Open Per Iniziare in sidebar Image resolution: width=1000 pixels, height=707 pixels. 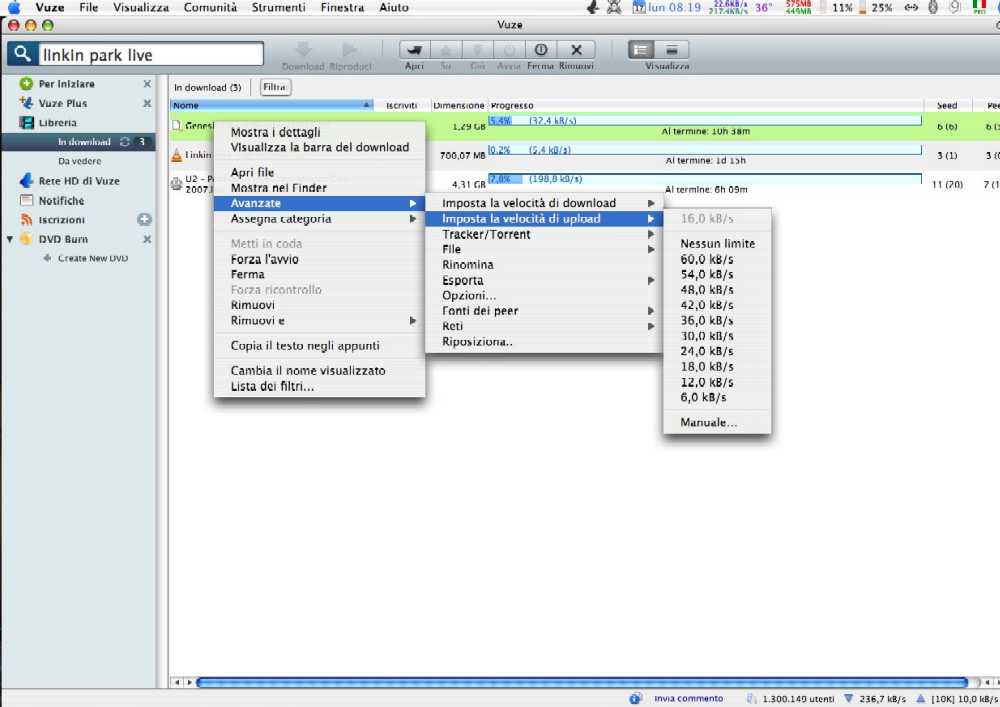[66, 84]
